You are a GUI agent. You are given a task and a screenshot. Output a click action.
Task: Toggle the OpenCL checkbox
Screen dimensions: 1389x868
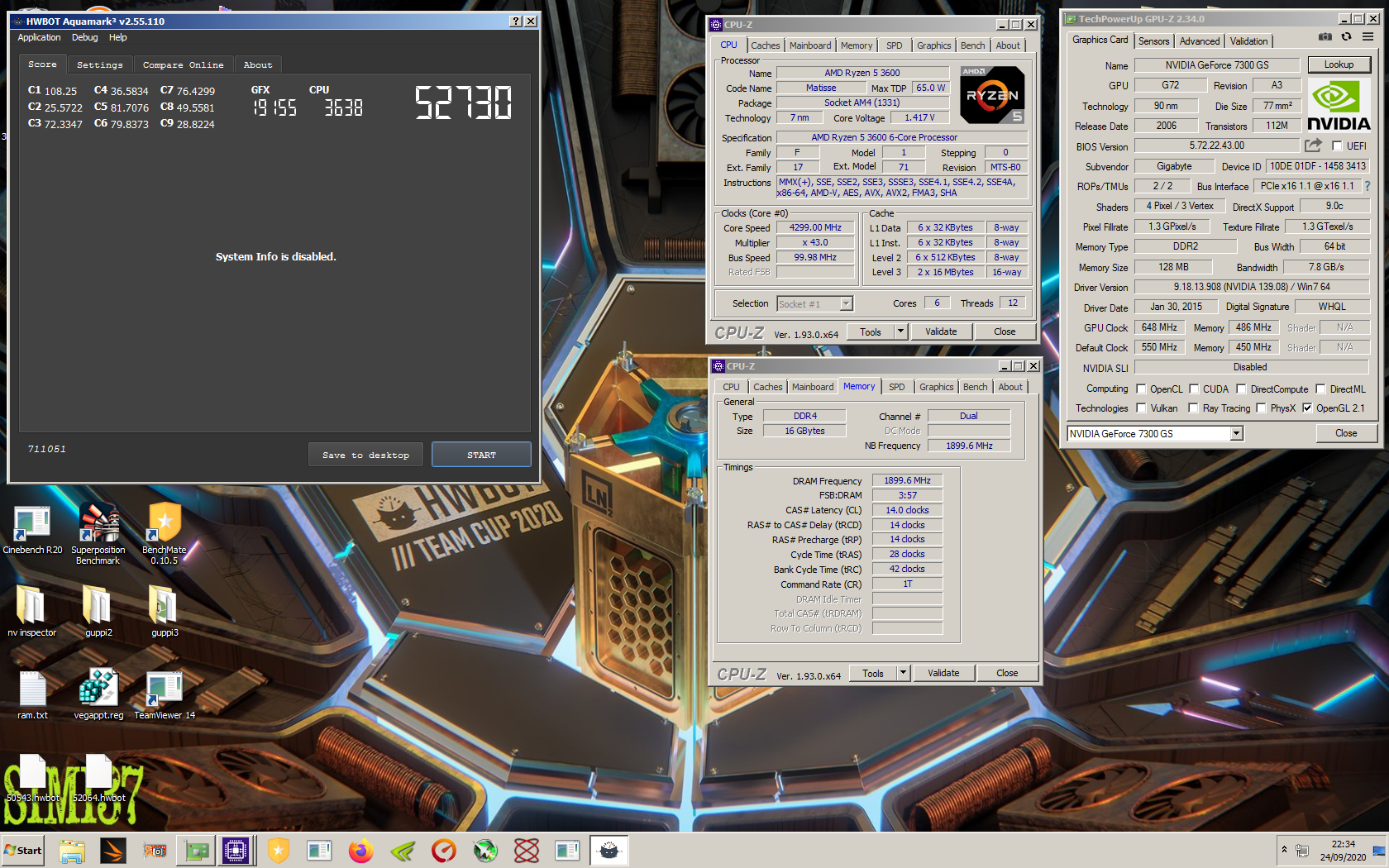1141,389
